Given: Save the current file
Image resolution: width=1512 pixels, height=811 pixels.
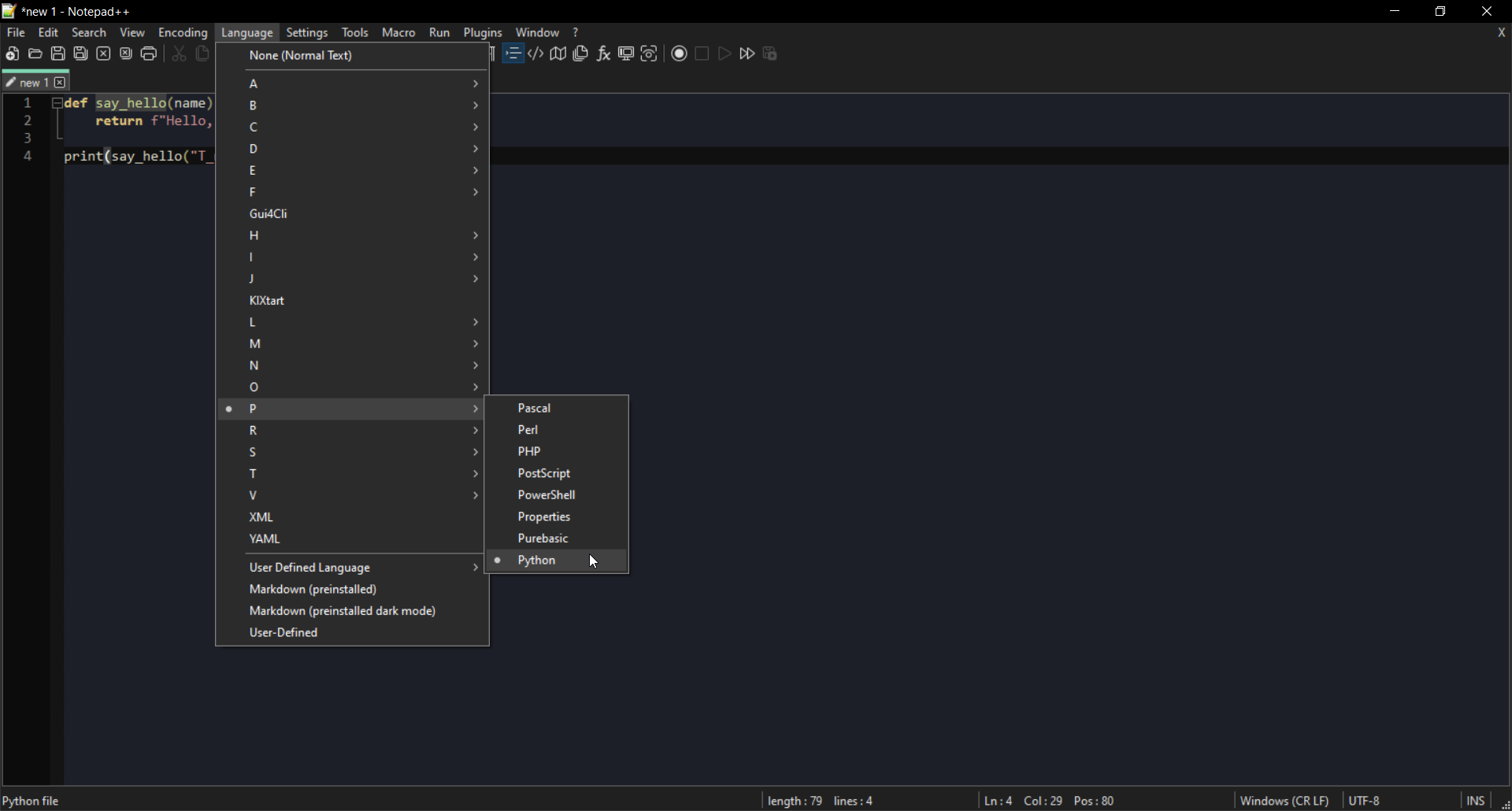Looking at the screenshot, I should point(57,53).
